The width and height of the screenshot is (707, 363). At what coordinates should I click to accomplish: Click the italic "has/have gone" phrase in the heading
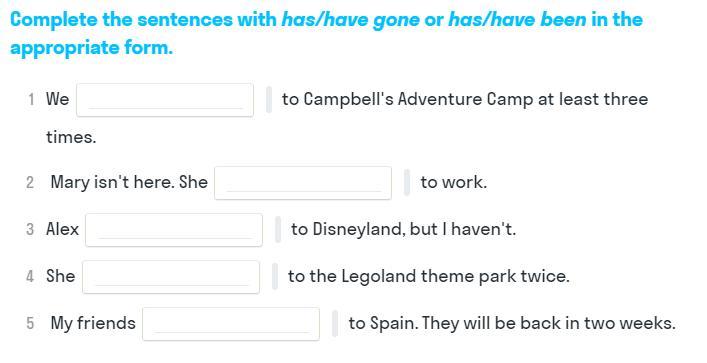350,20
